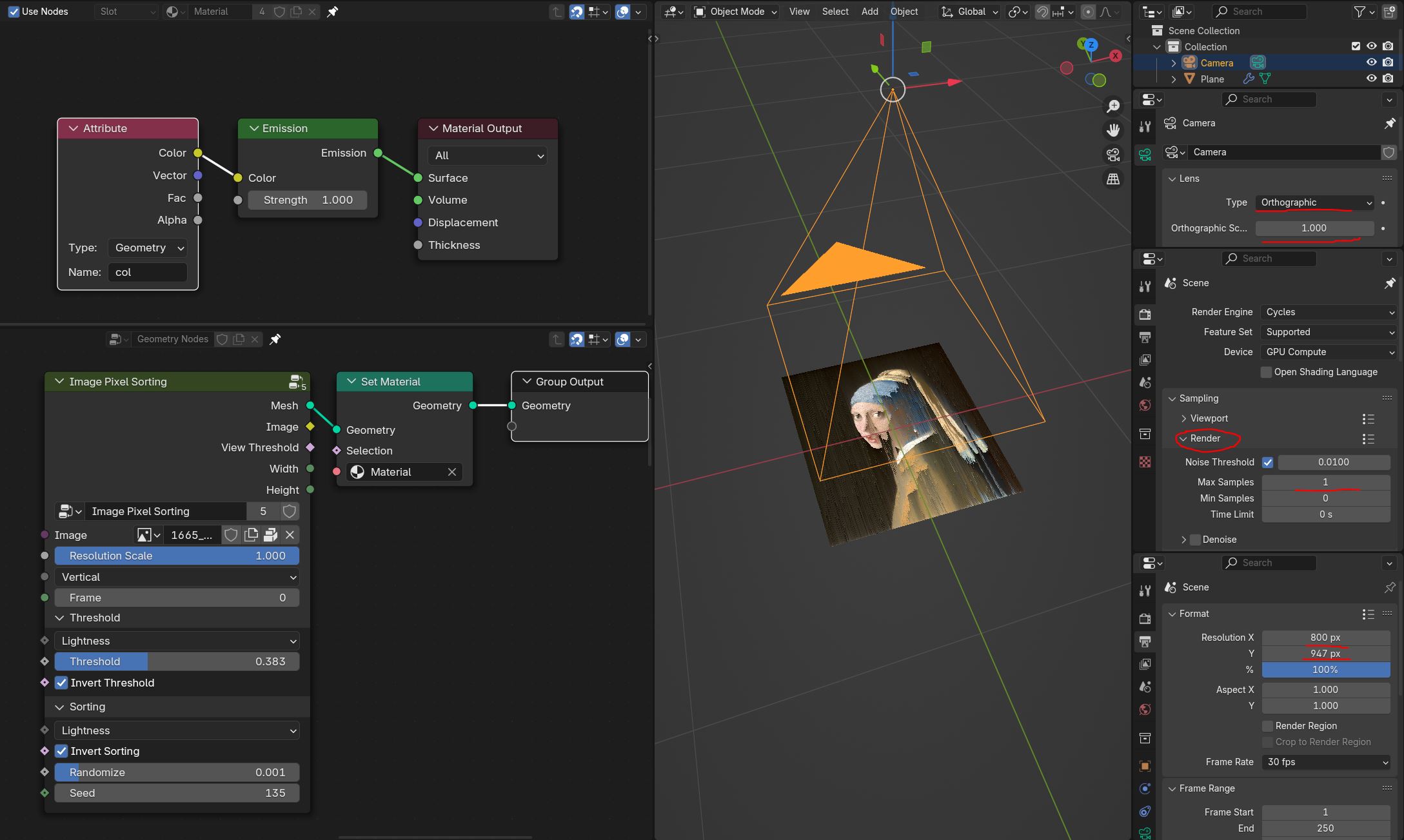Click the Randomize slider at 0.001

click(x=177, y=772)
